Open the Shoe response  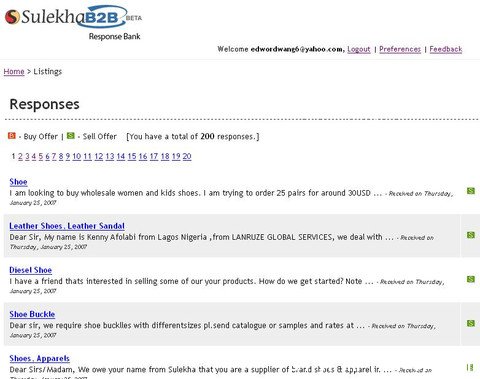[x=18, y=182]
